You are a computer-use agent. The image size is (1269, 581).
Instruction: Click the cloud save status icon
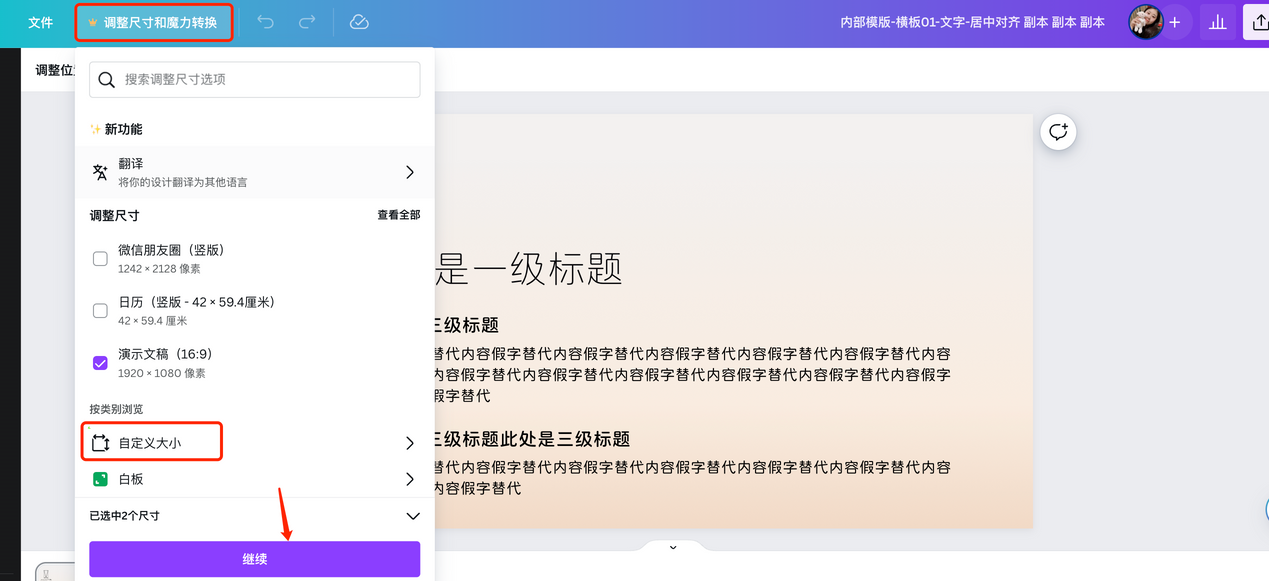(359, 22)
